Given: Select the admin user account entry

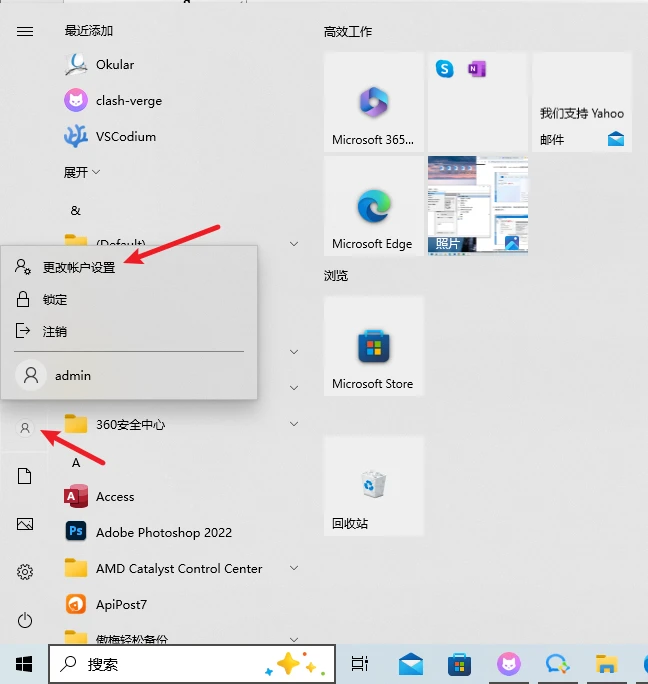Looking at the screenshot, I should [129, 375].
